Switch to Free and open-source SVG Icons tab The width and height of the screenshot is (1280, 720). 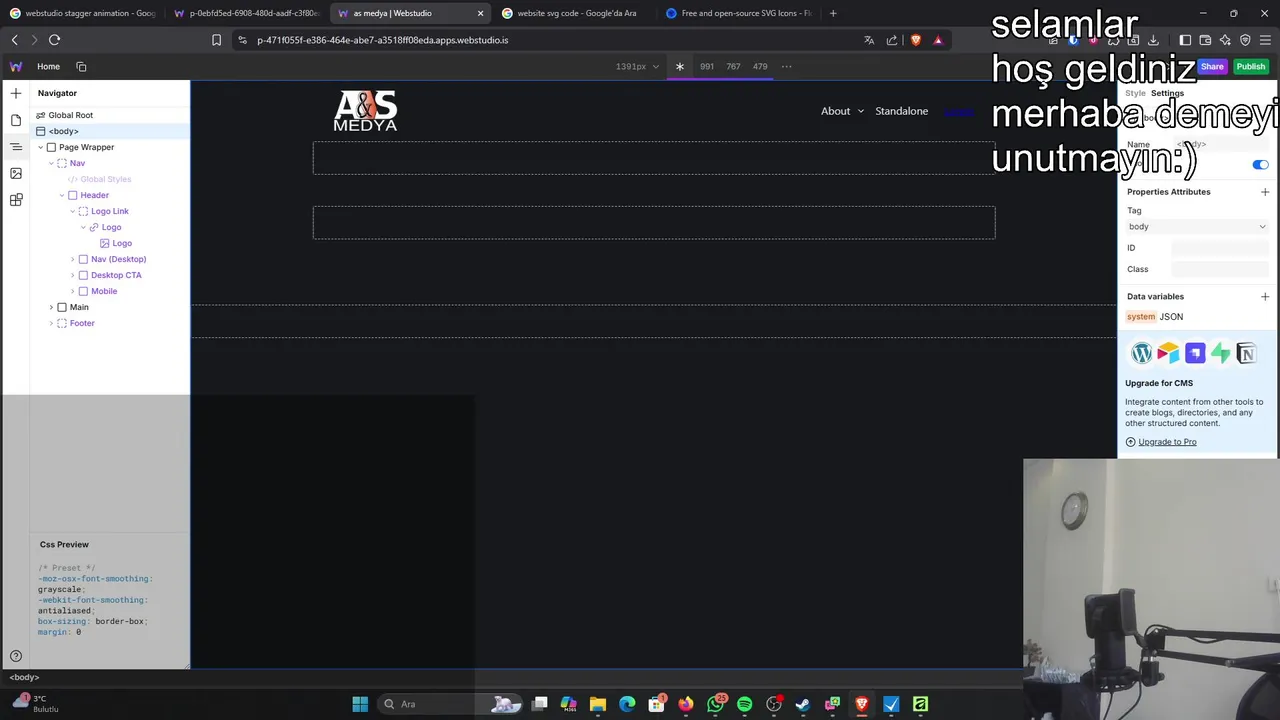(740, 13)
